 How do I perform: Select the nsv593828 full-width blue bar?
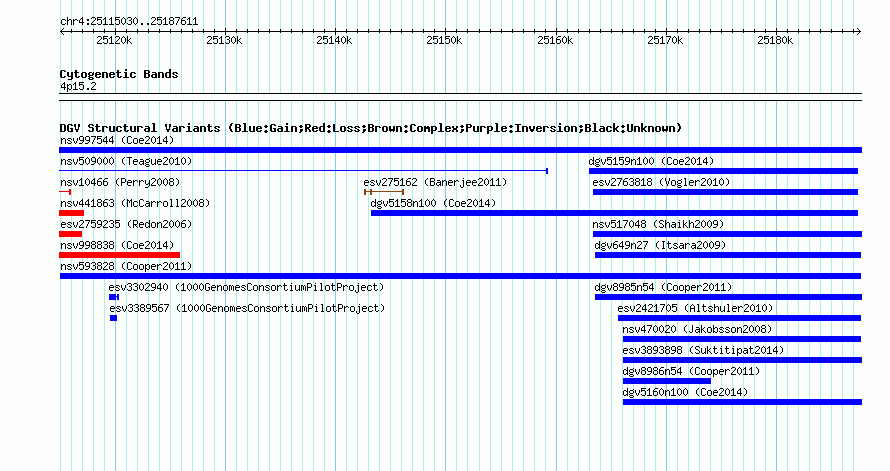pos(460,276)
